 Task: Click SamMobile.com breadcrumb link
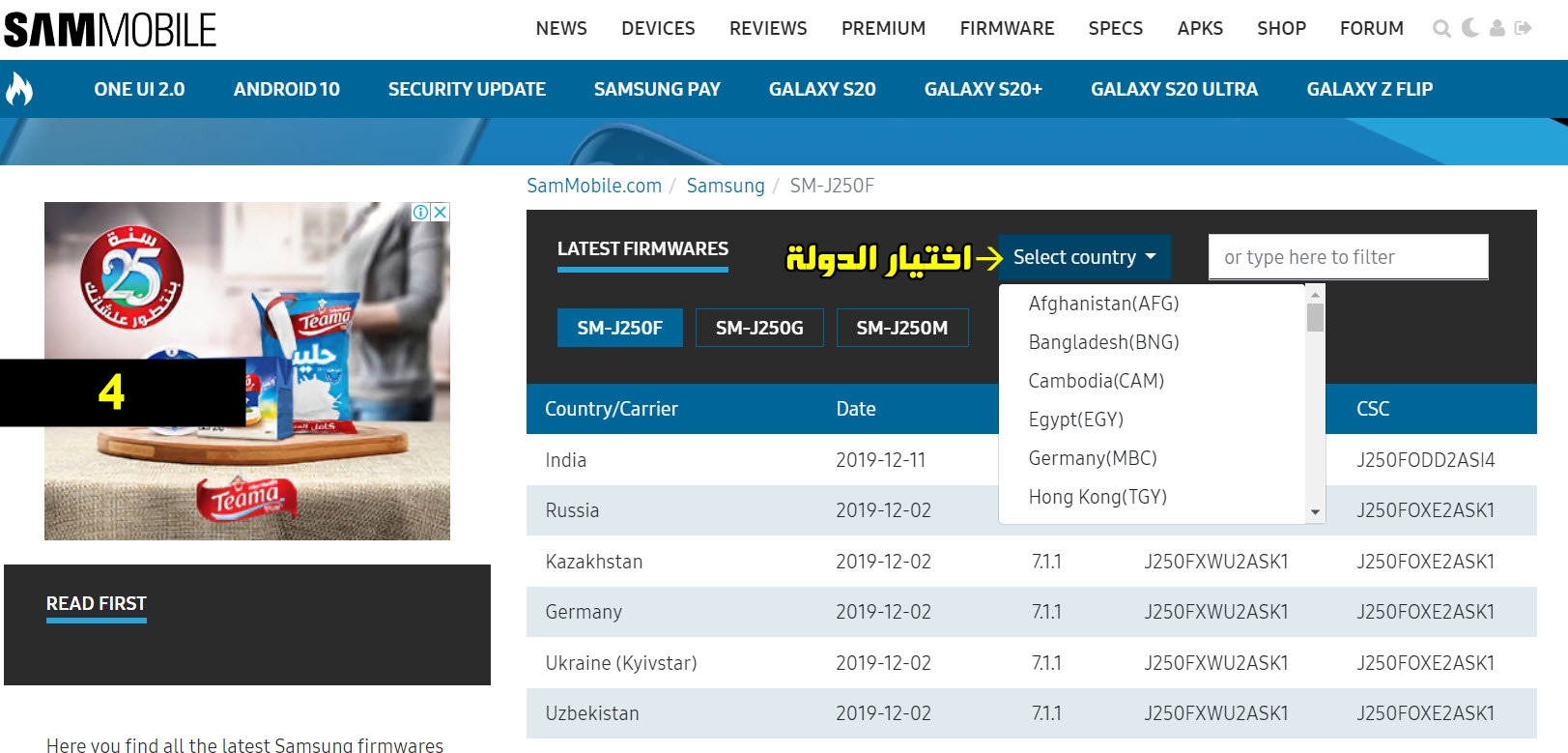[x=594, y=186]
